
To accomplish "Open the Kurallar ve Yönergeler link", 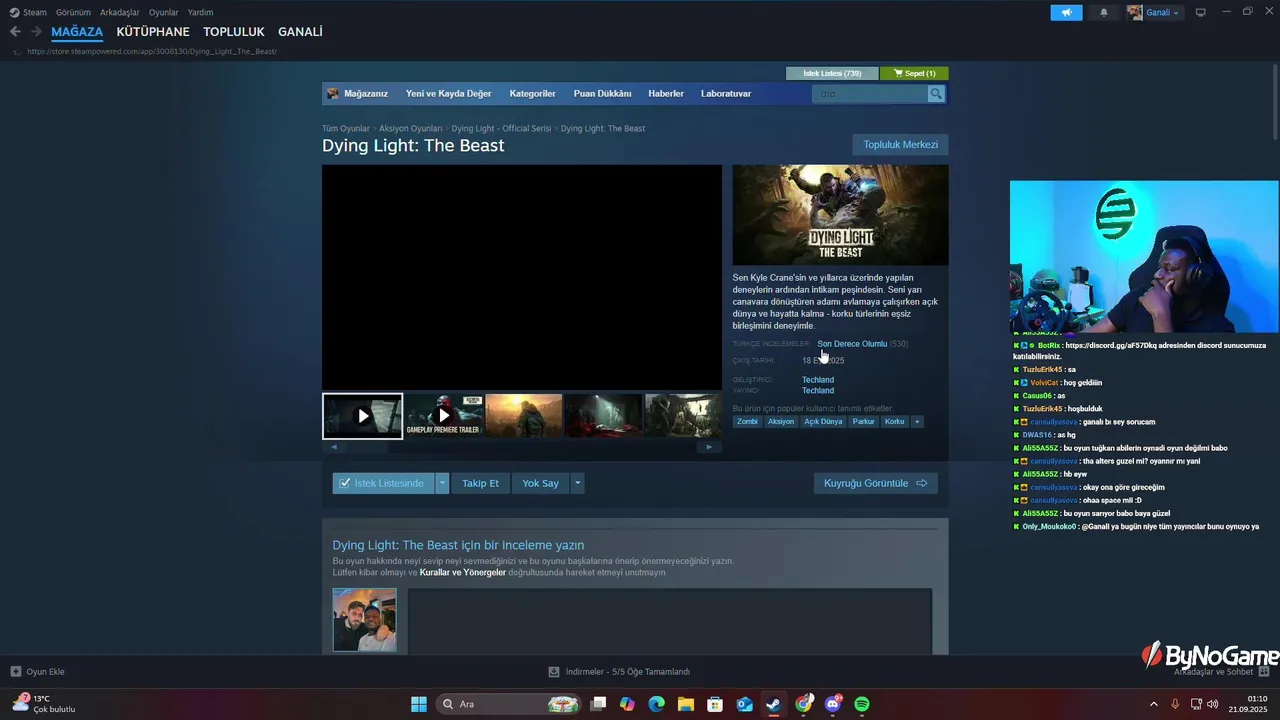I will click(462, 573).
